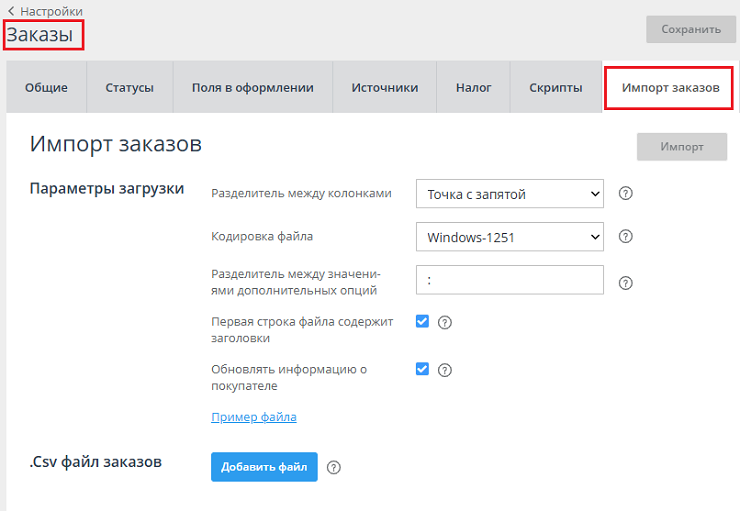The height and width of the screenshot is (511, 740).
Task: Click help icon next to Добавить файл
Action: pos(334,467)
